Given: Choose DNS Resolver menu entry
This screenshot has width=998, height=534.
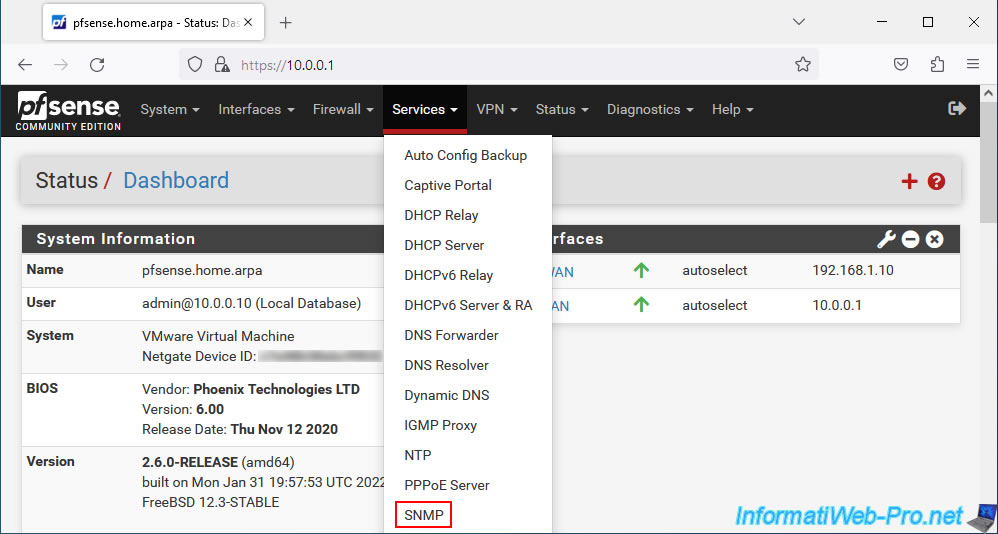Looking at the screenshot, I should 446,365.
